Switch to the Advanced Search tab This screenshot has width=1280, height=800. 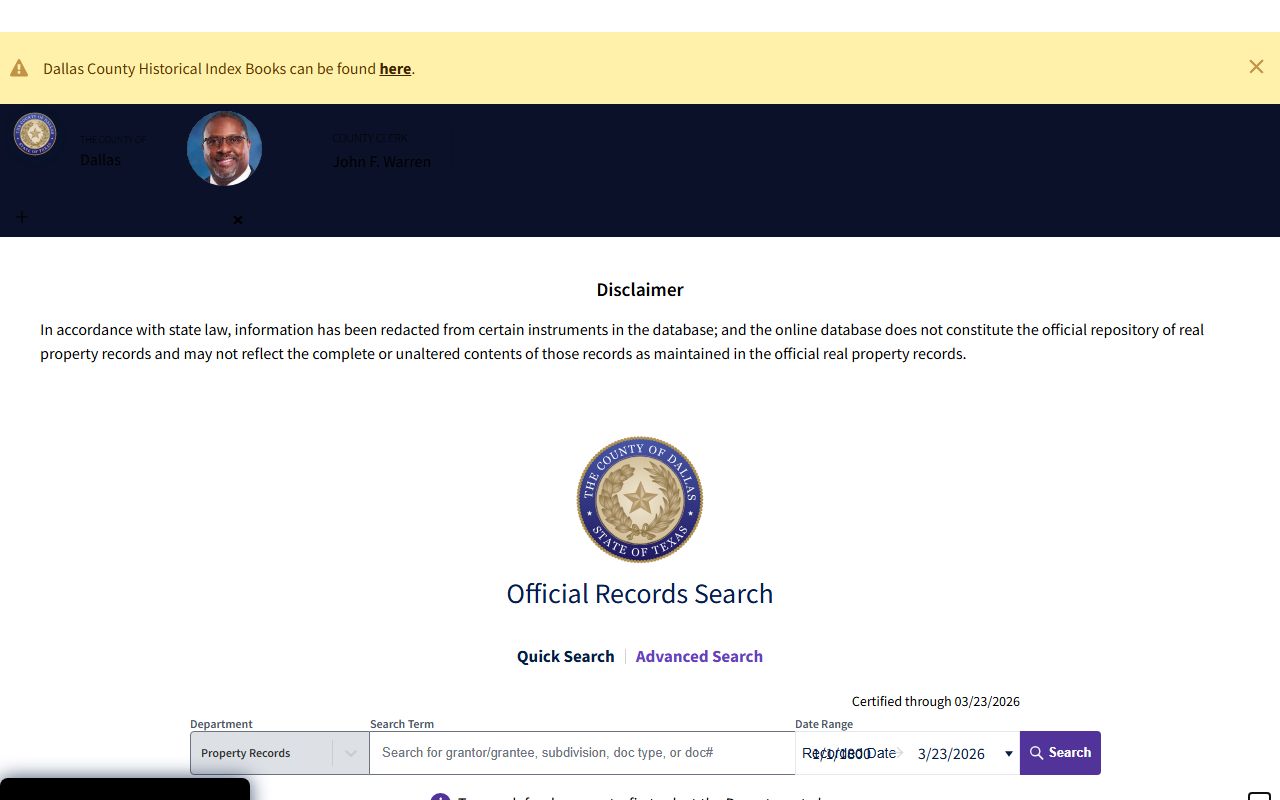point(699,657)
